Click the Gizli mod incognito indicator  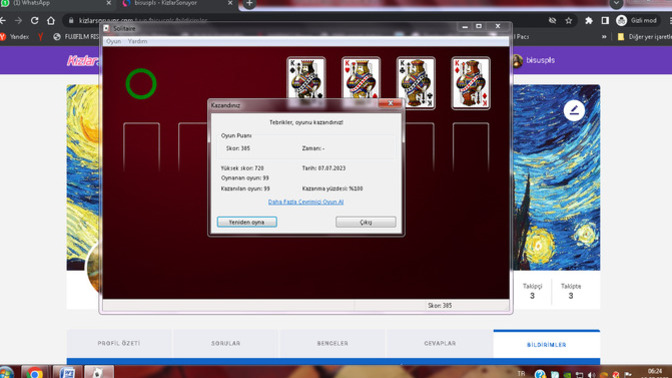coord(636,20)
